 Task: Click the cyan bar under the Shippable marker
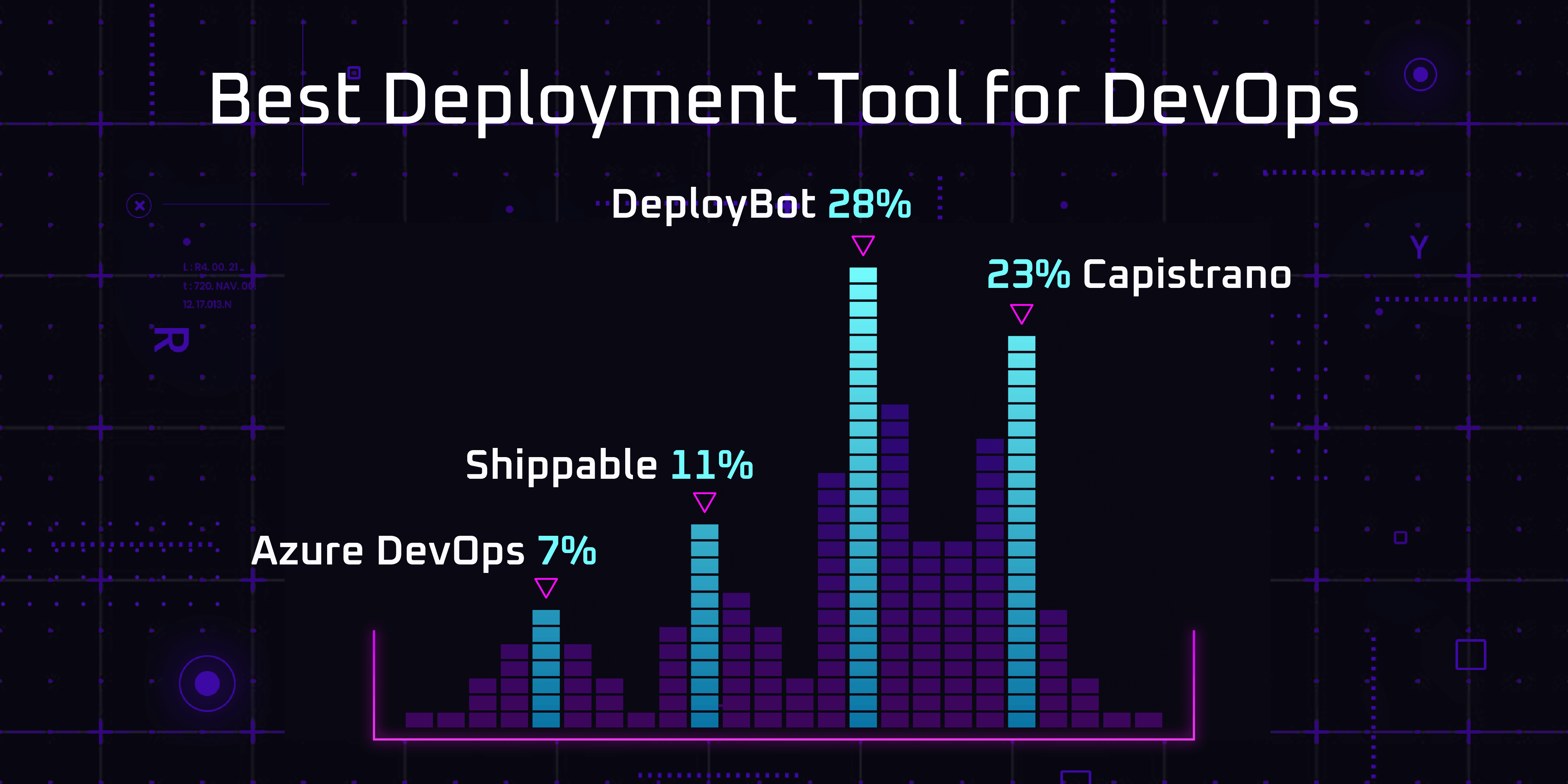[705, 626]
